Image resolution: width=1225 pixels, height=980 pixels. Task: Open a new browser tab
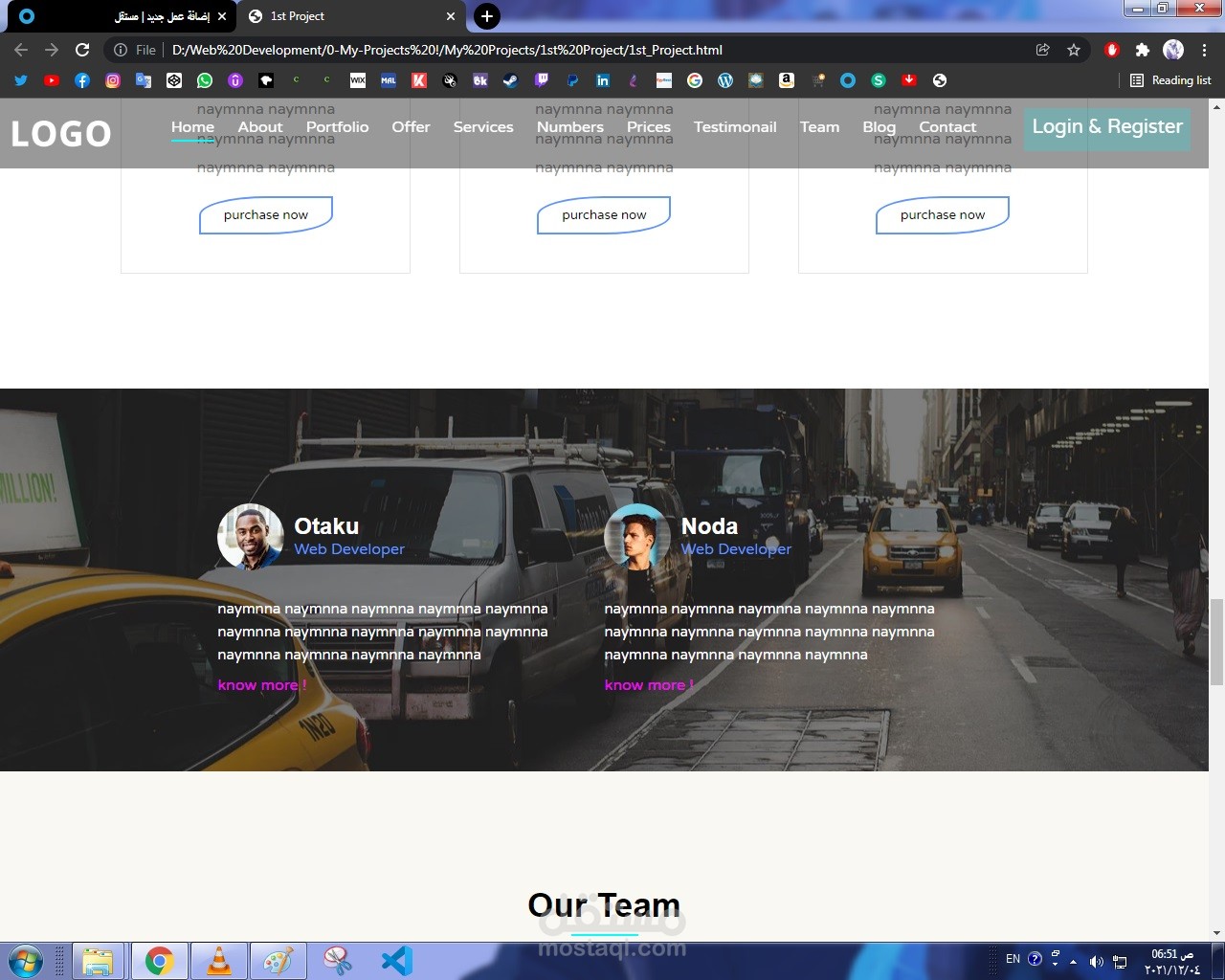click(487, 16)
